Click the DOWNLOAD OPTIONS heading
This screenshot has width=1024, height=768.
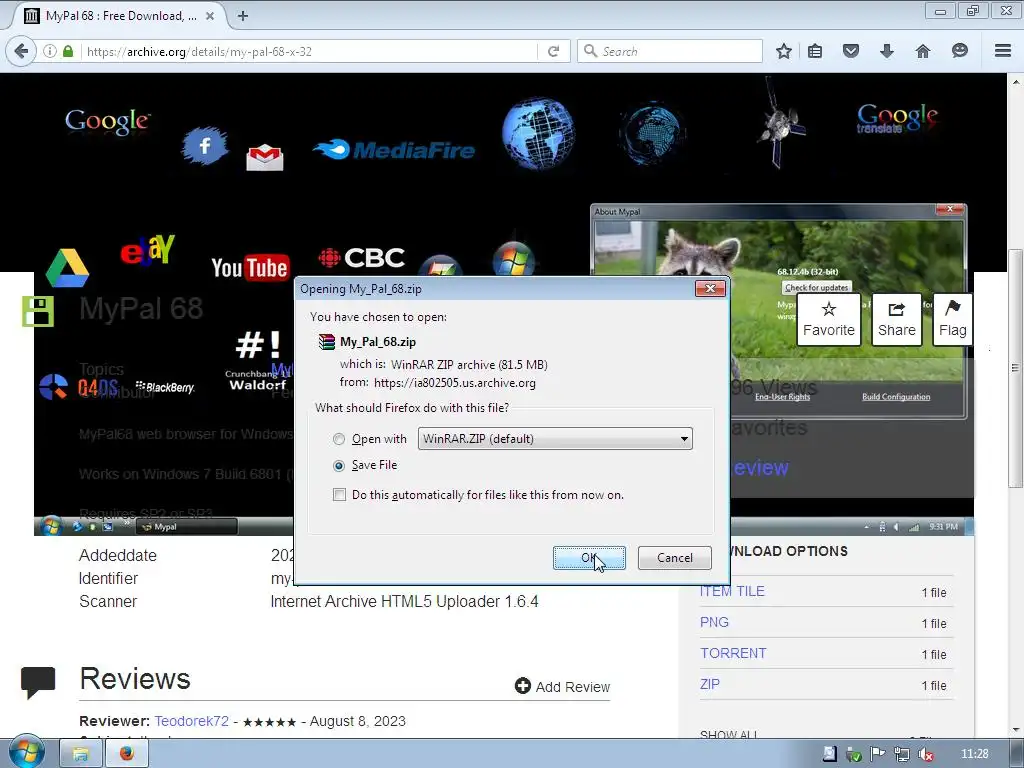tap(789, 551)
